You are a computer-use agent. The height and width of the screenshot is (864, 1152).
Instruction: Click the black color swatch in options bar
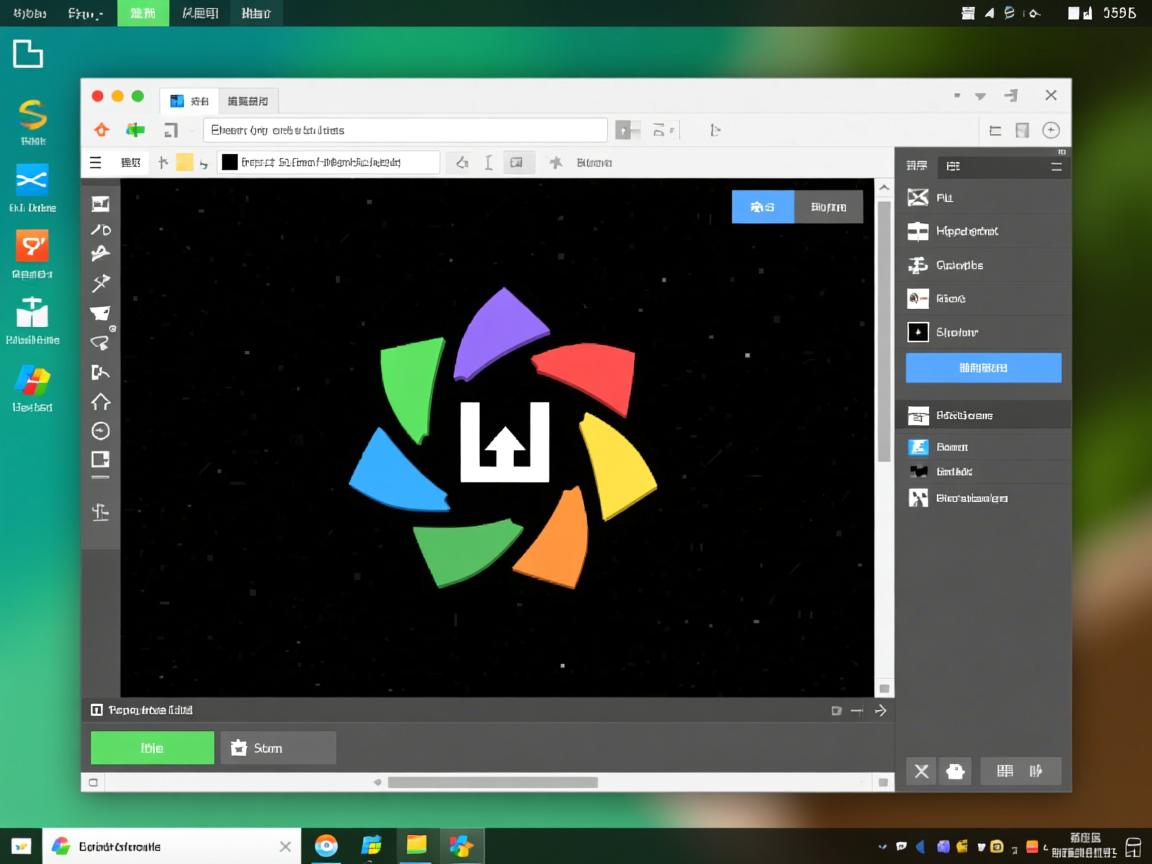click(x=229, y=163)
